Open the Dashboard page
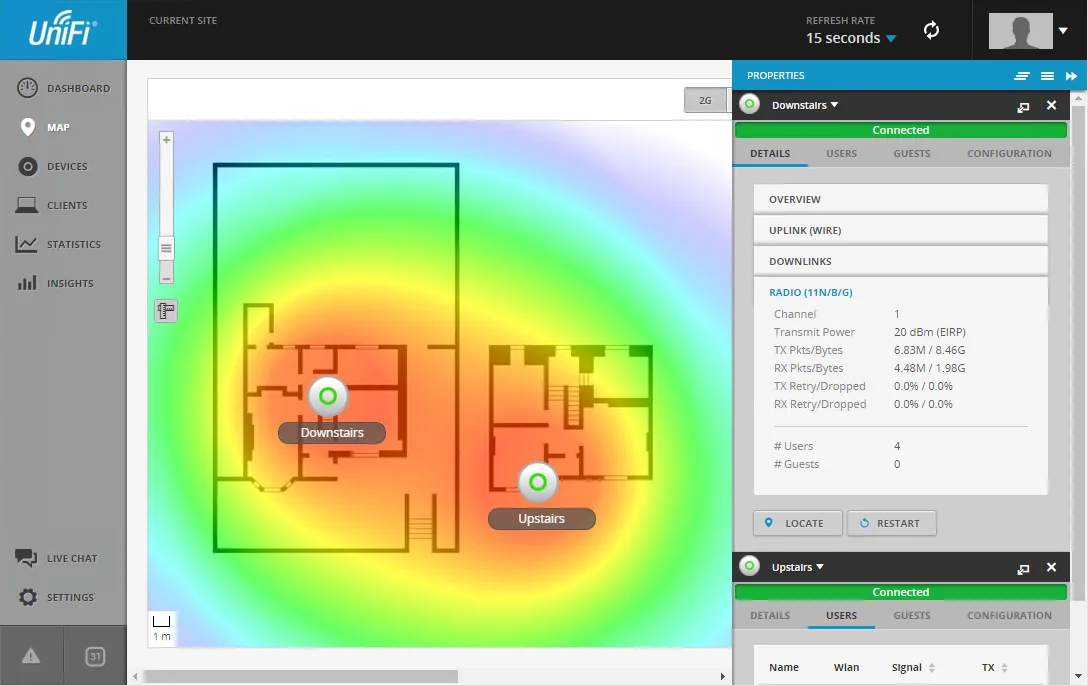This screenshot has height=686, width=1088. 63,88
